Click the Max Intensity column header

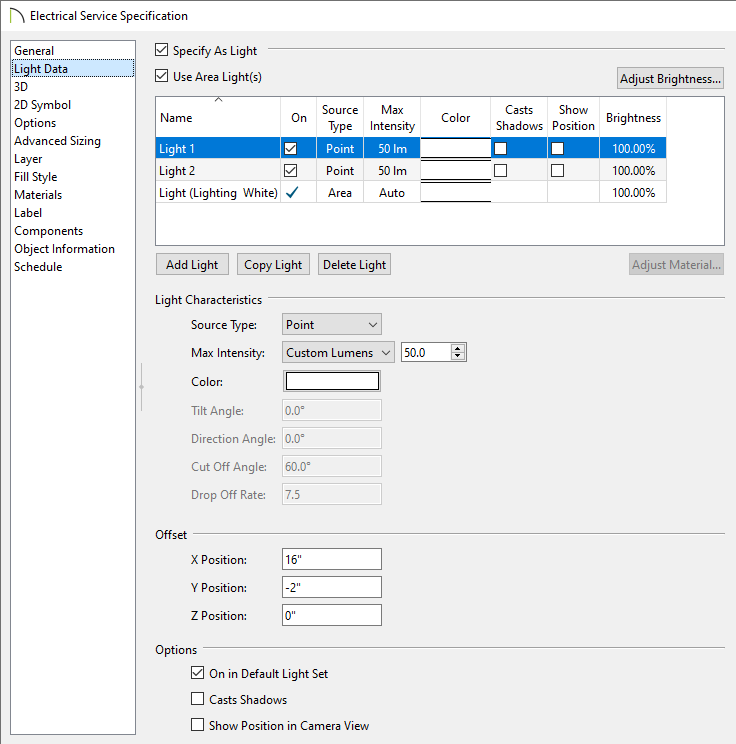point(392,118)
